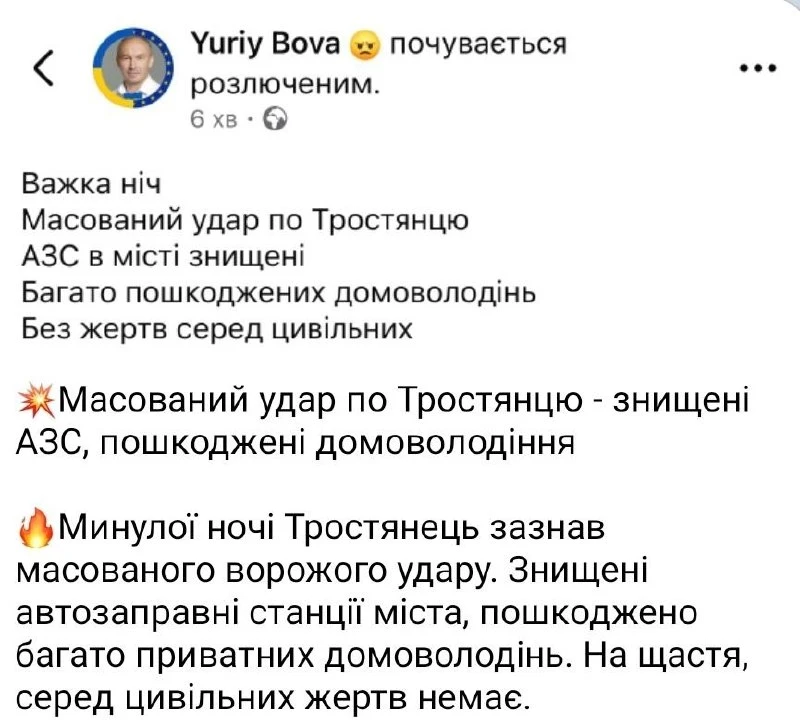Go back using the left chevron arrow
Image resolution: width=800 pixels, height=725 pixels.
(44, 67)
